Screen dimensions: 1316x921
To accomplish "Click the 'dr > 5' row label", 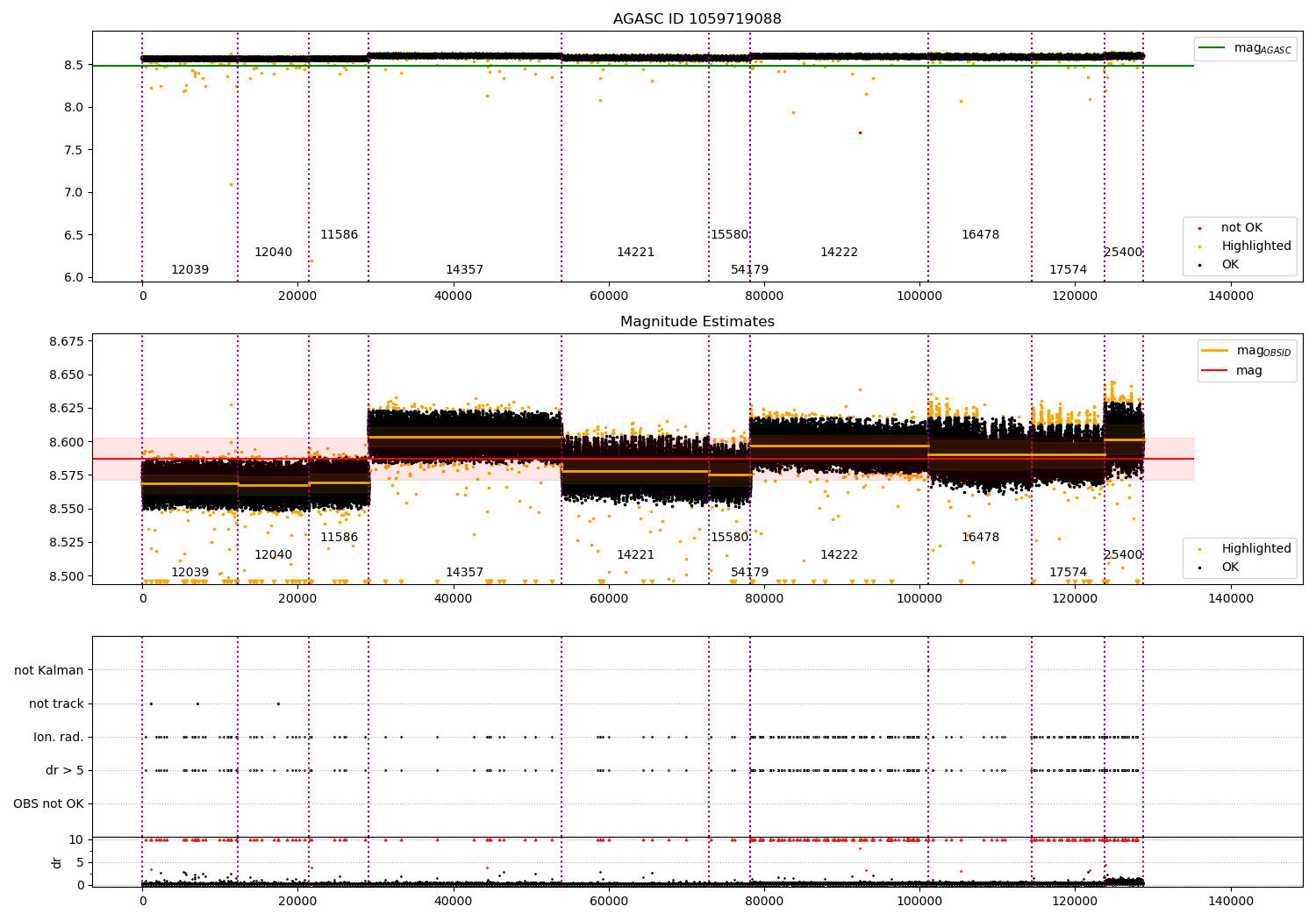I will (x=65, y=771).
